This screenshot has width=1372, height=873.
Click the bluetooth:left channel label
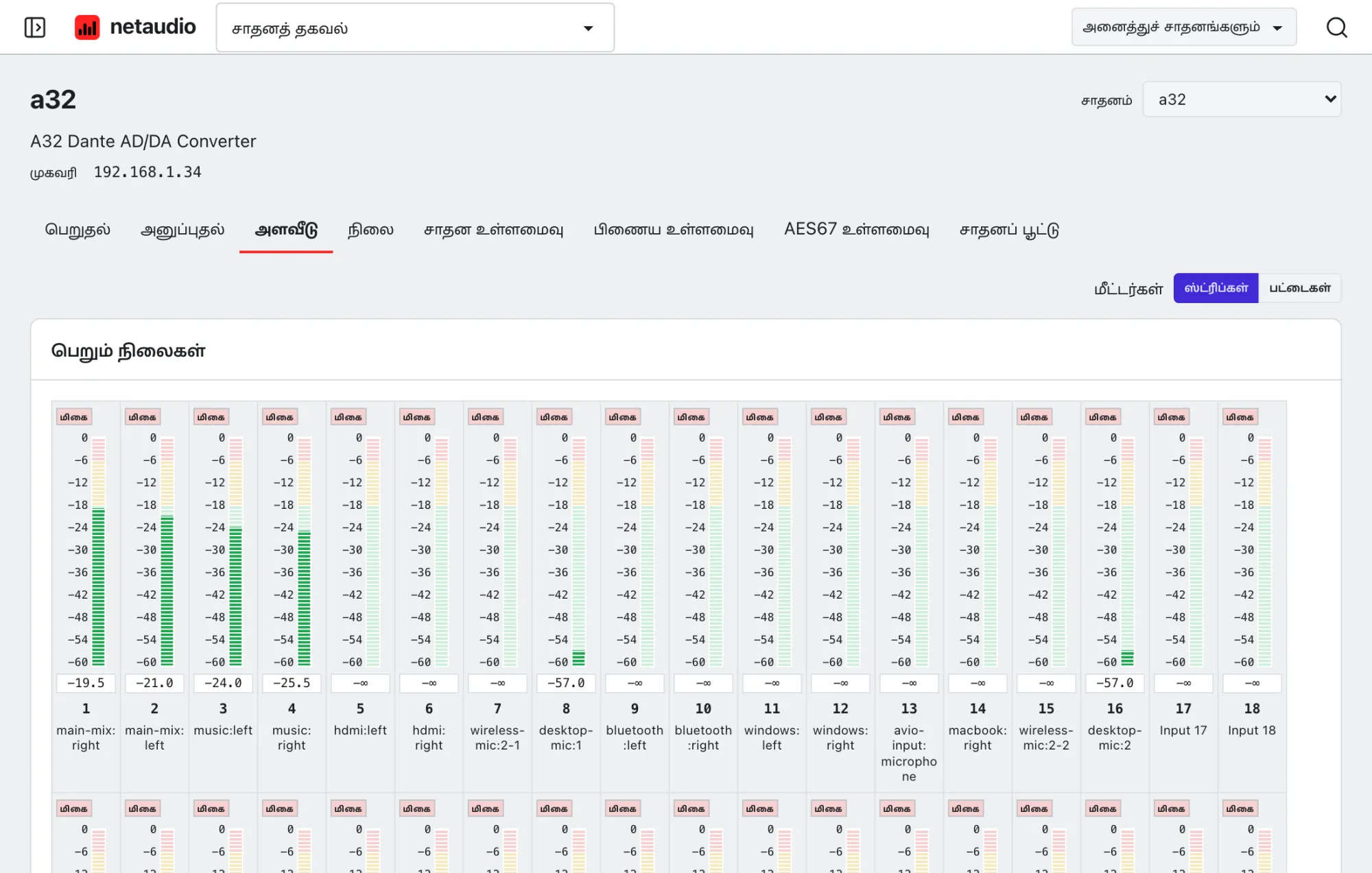point(635,738)
